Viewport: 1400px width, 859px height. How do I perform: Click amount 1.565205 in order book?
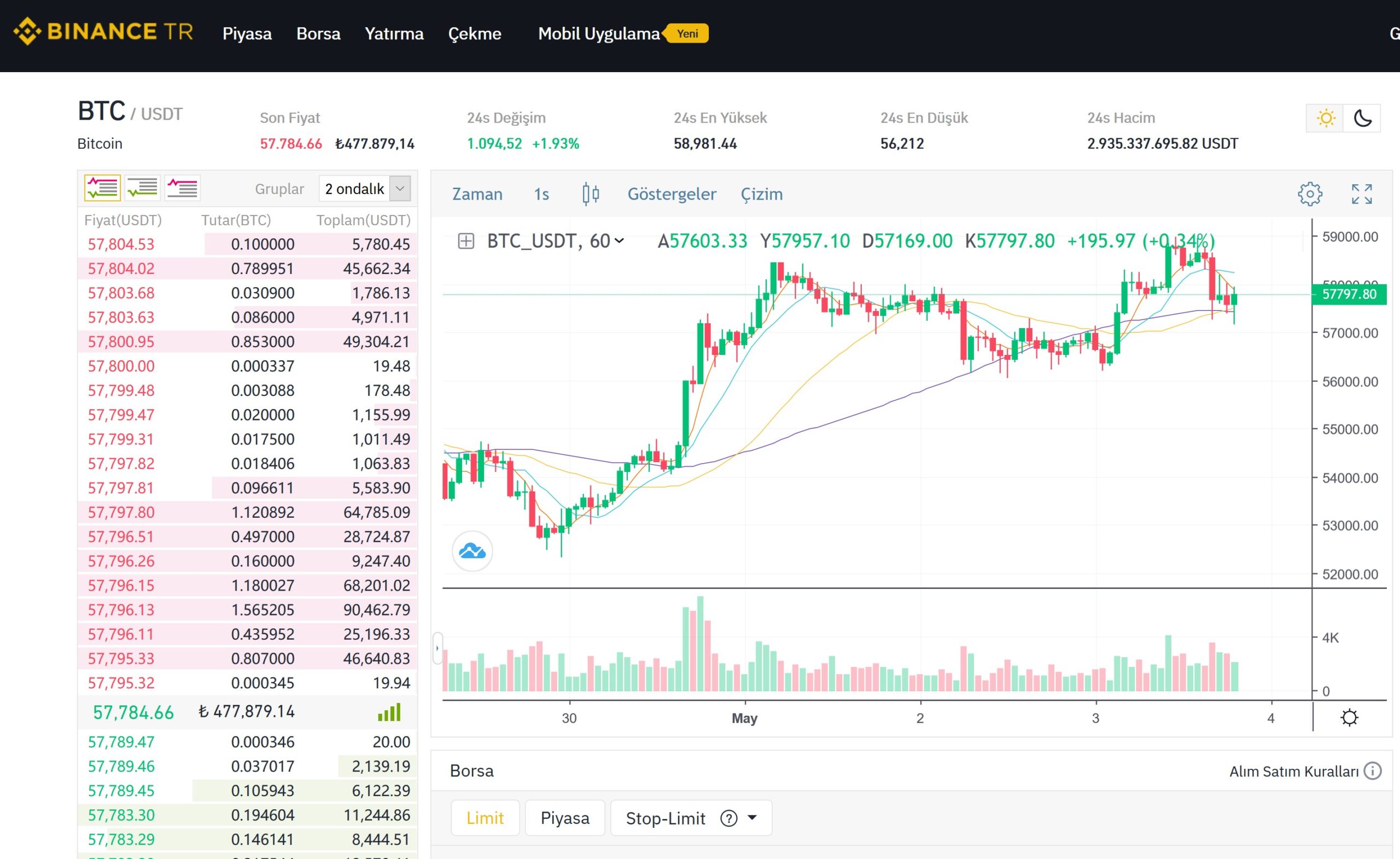[262, 610]
